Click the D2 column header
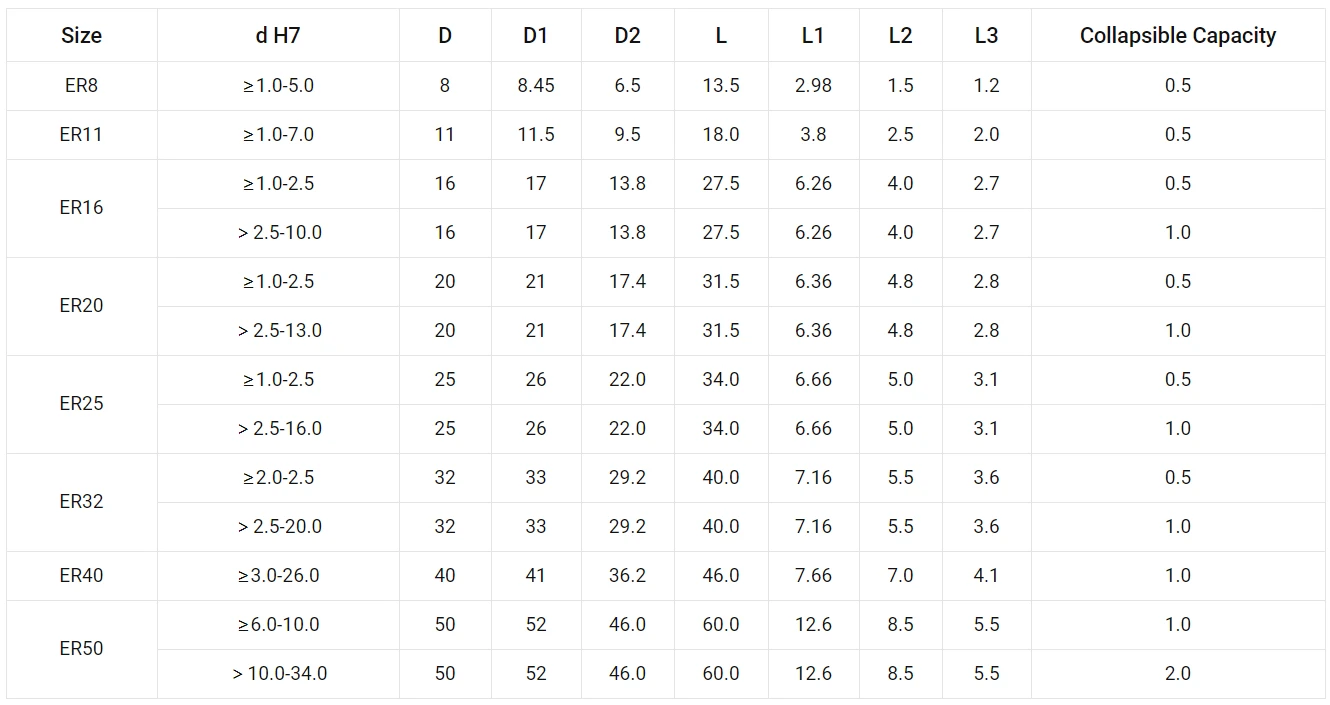This screenshot has height=705, width=1330. [x=627, y=35]
